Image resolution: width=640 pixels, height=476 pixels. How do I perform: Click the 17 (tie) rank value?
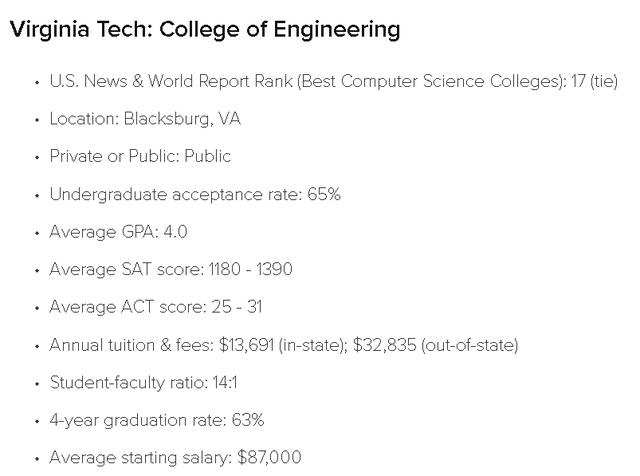(x=594, y=81)
